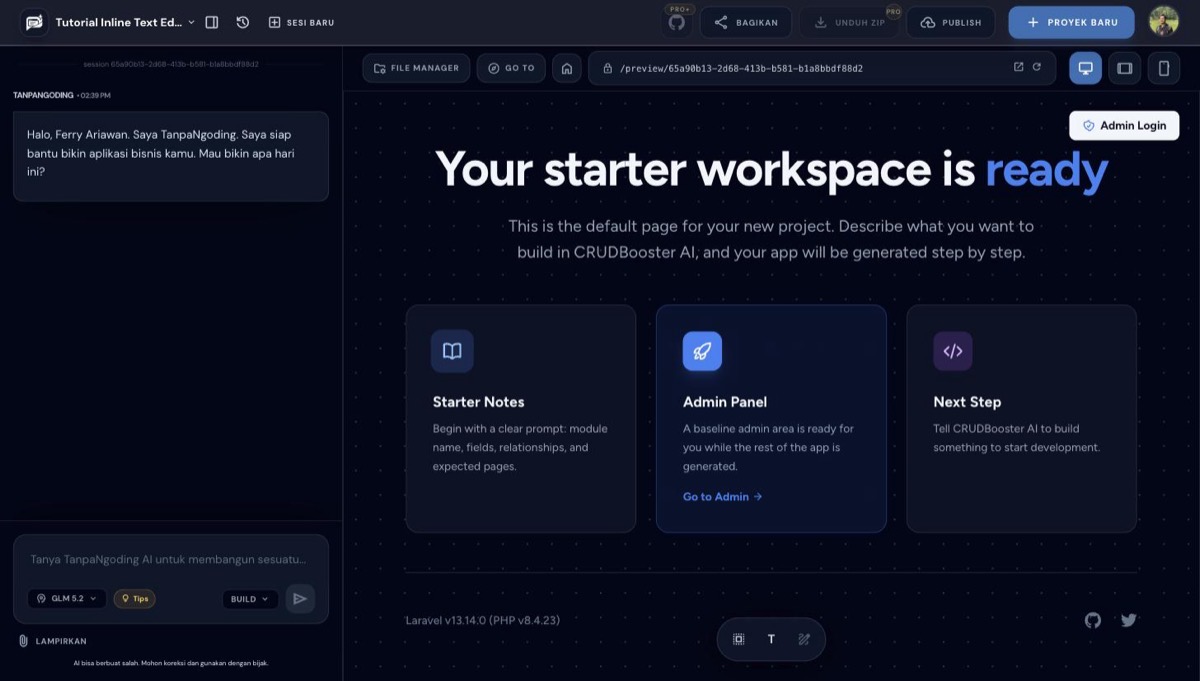Click the Admin Panel card heading
Screen dimensions: 1200x681
pos(725,402)
